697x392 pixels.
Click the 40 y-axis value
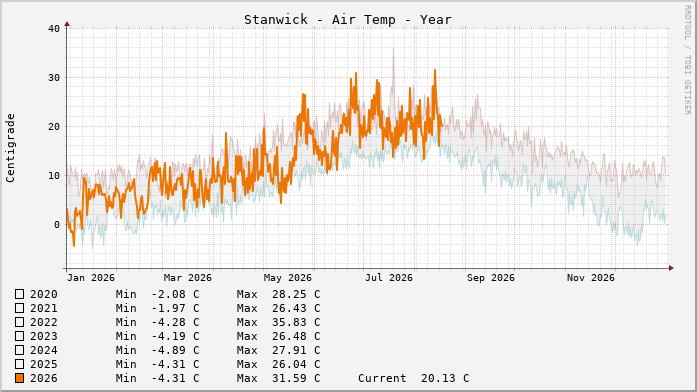(x=54, y=29)
